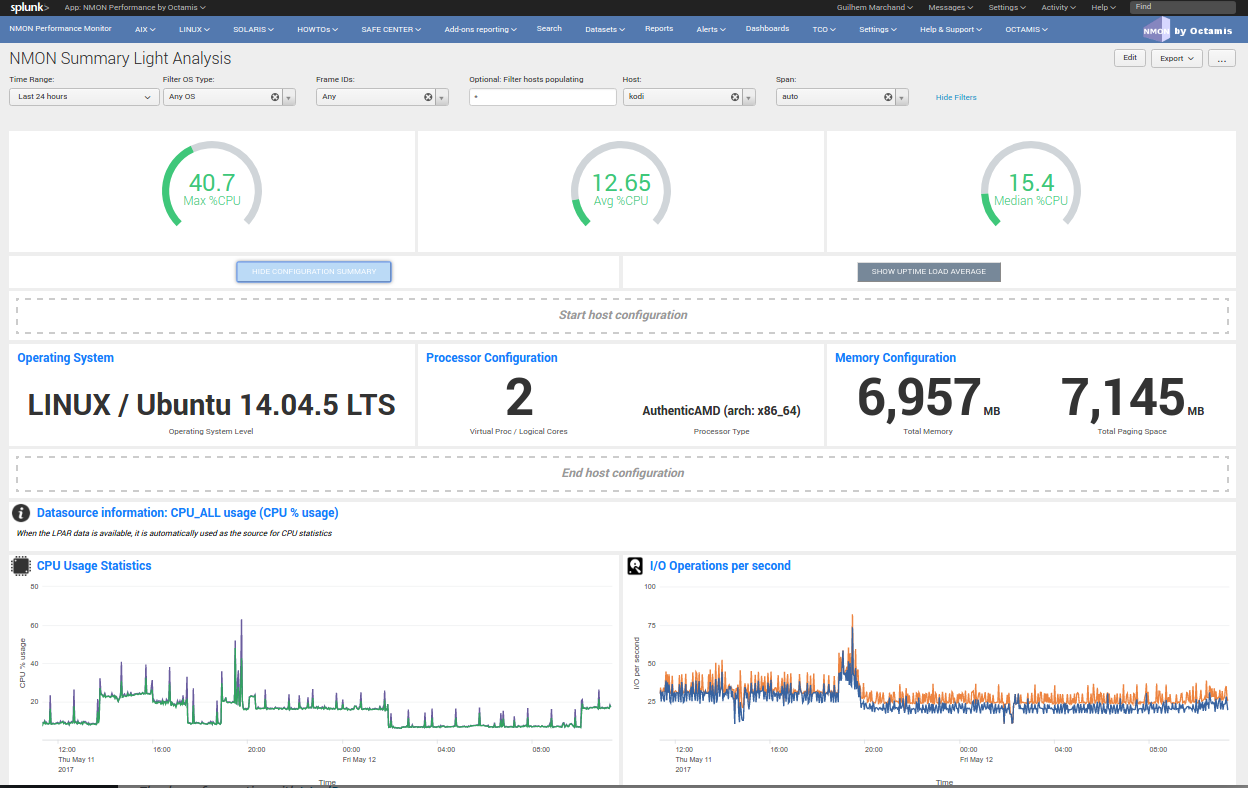Click the disk icon beside I/O Operations
The width and height of the screenshot is (1248, 788).
(x=634, y=566)
